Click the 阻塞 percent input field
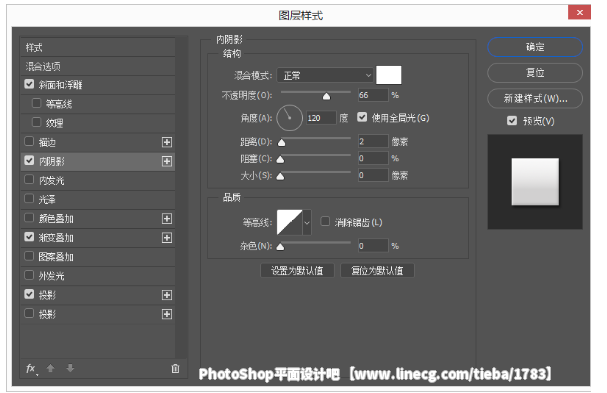This screenshot has width=607, height=393. click(x=373, y=158)
